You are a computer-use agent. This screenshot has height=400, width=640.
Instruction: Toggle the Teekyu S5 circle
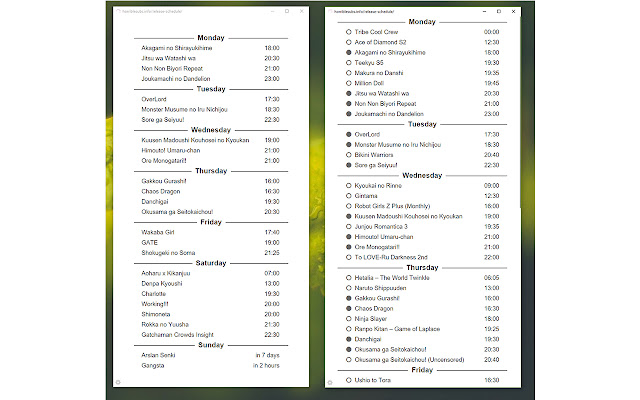(x=349, y=62)
